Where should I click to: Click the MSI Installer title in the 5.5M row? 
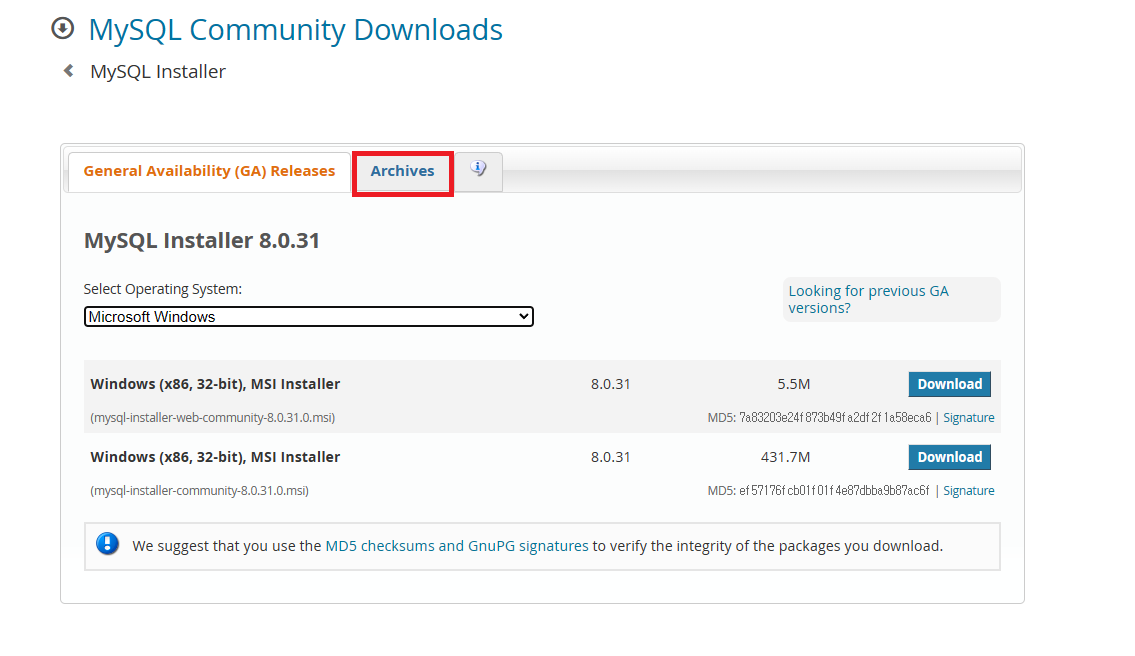[x=215, y=384]
